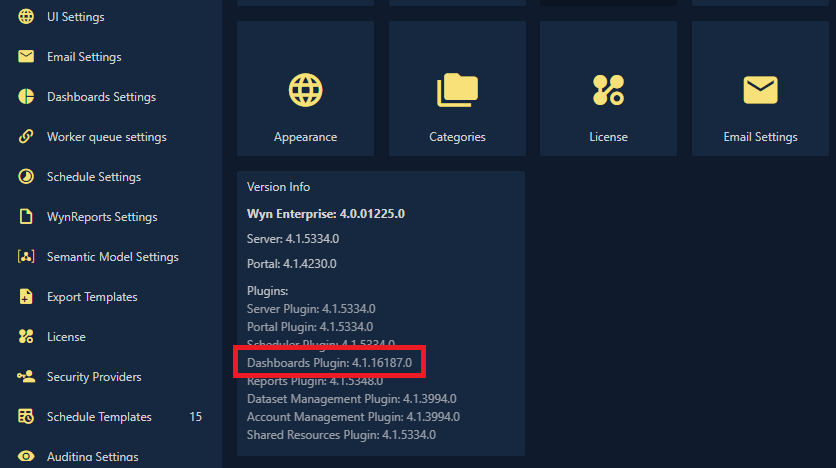Click the Email Settings envelope icon in sidebar
The width and height of the screenshot is (836, 468).
pyautogui.click(x=26, y=57)
